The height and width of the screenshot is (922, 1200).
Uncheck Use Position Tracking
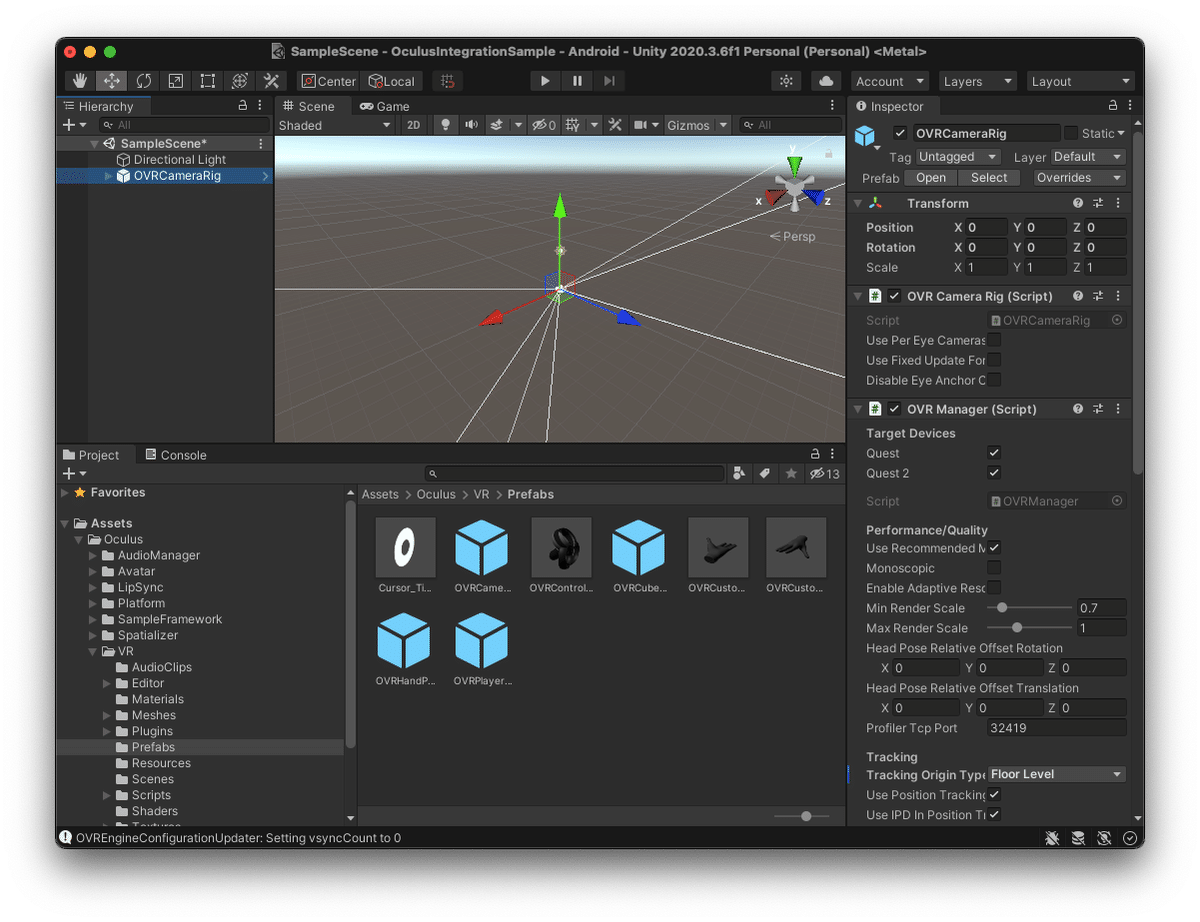click(994, 795)
